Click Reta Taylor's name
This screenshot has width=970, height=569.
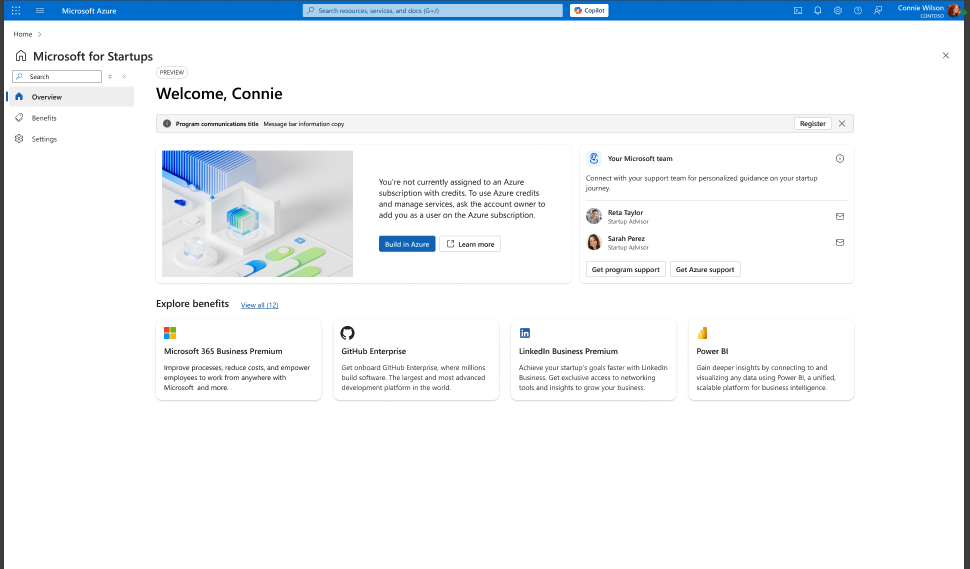(625, 212)
